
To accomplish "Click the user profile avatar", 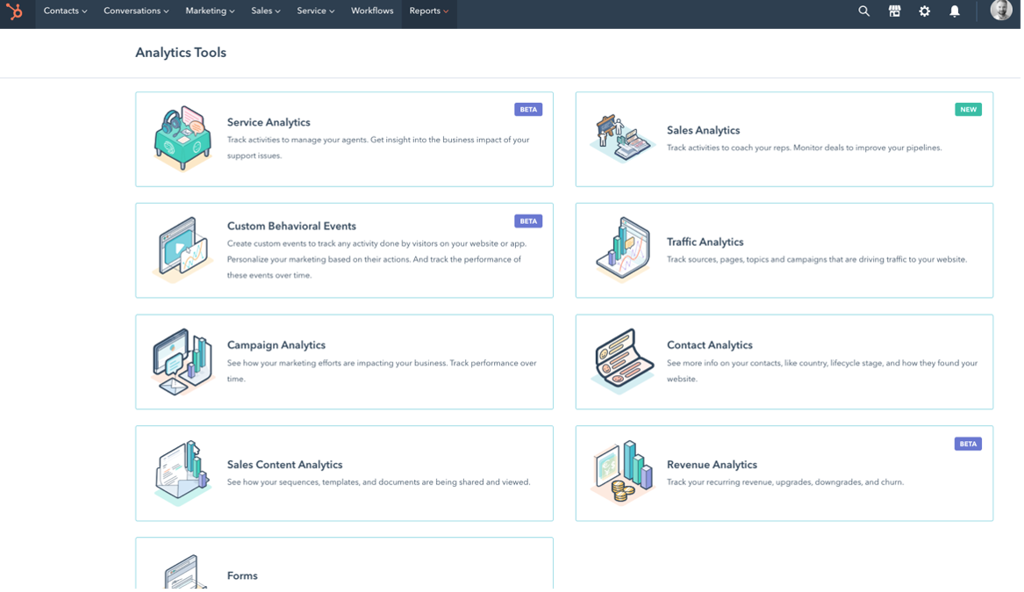I will click(1001, 11).
